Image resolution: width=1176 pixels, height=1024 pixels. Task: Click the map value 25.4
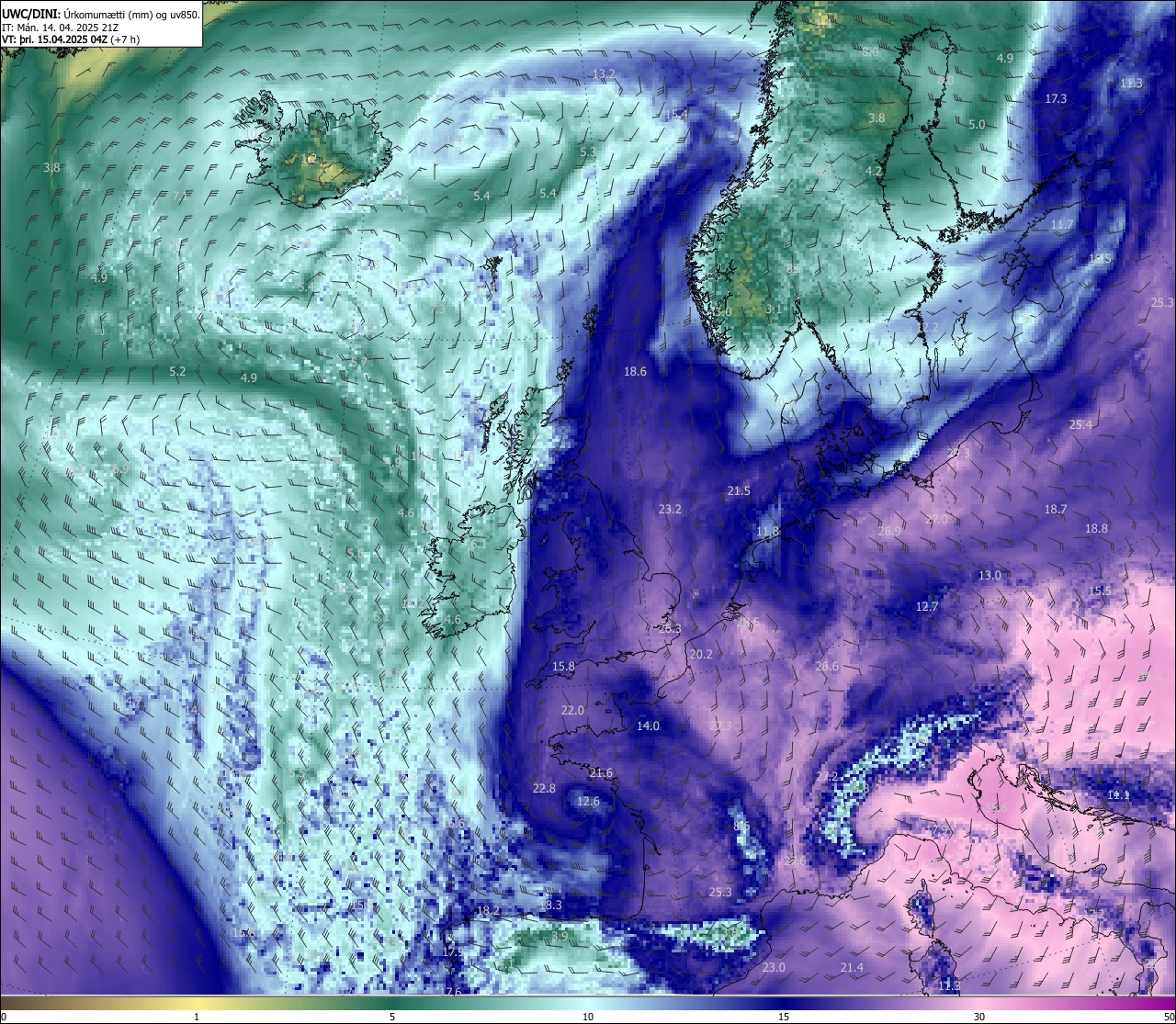click(x=1080, y=424)
